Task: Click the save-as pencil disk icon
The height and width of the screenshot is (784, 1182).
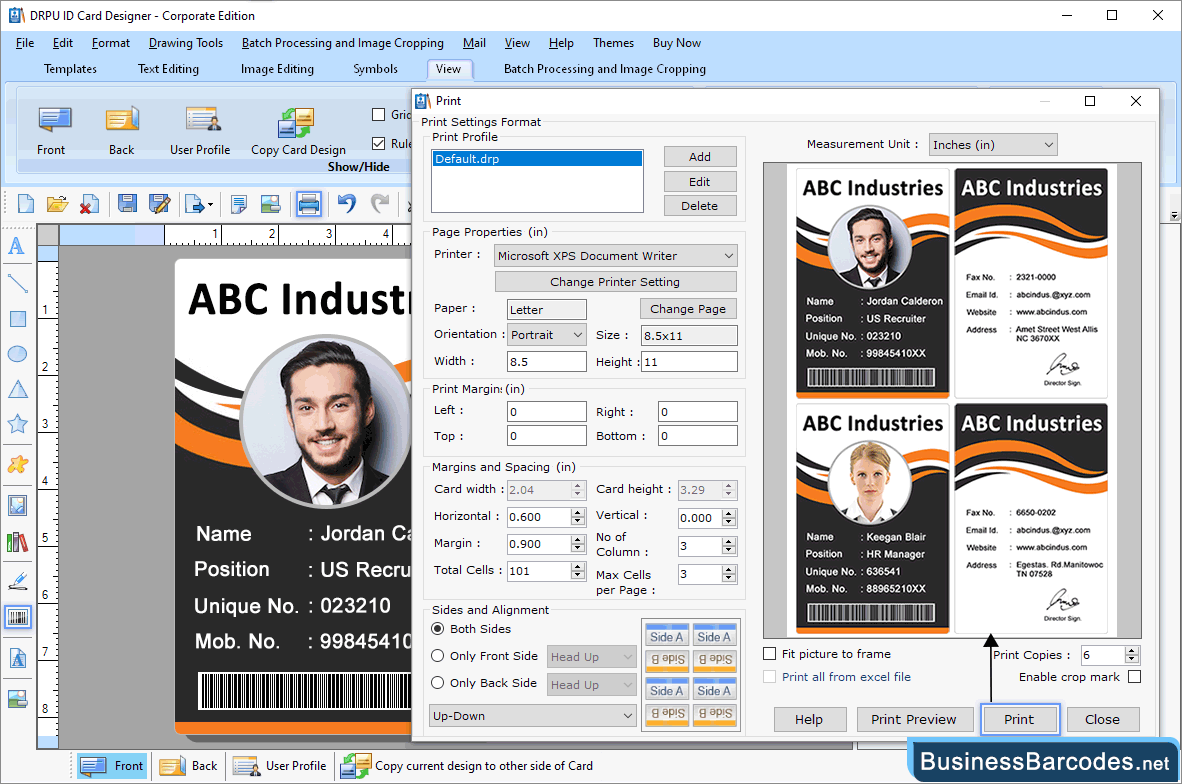Action: pyautogui.click(x=159, y=204)
